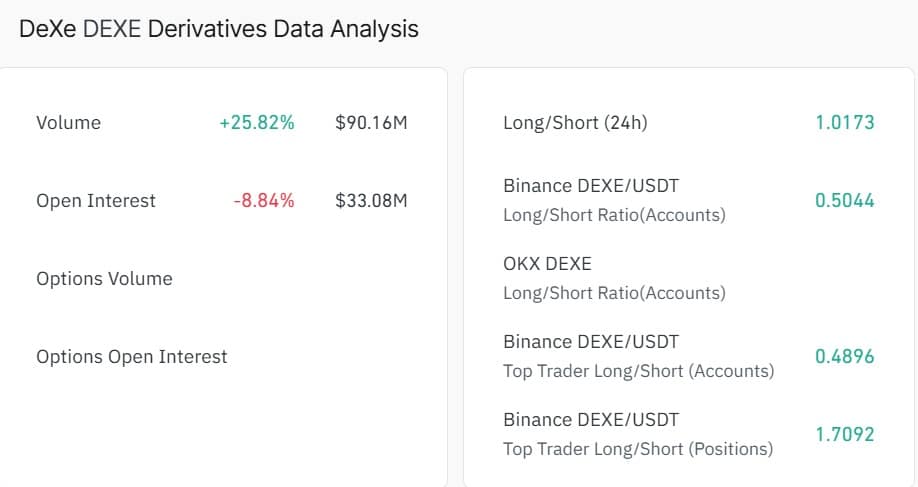The width and height of the screenshot is (918, 487).
Task: Select the 0.5044 ratio value
Action: point(845,201)
